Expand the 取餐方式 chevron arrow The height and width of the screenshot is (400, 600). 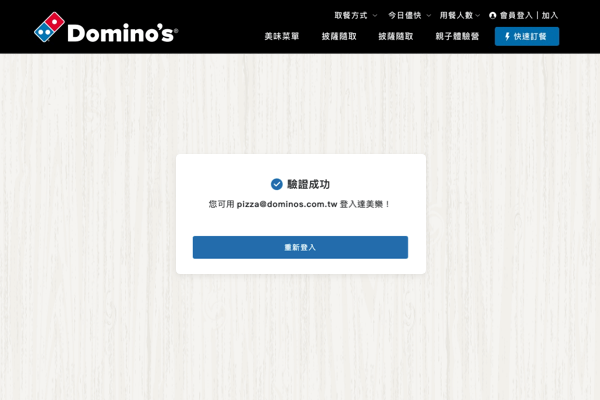pyautogui.click(x=375, y=16)
